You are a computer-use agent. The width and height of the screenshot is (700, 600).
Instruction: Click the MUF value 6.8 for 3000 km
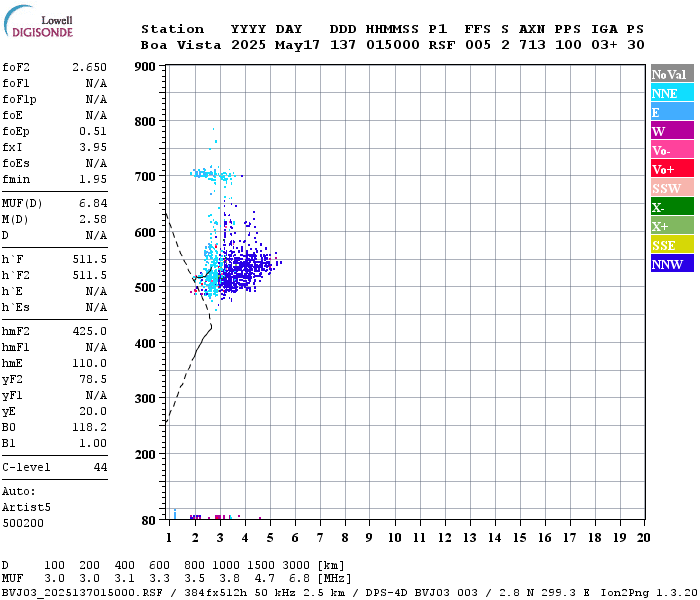(299, 579)
